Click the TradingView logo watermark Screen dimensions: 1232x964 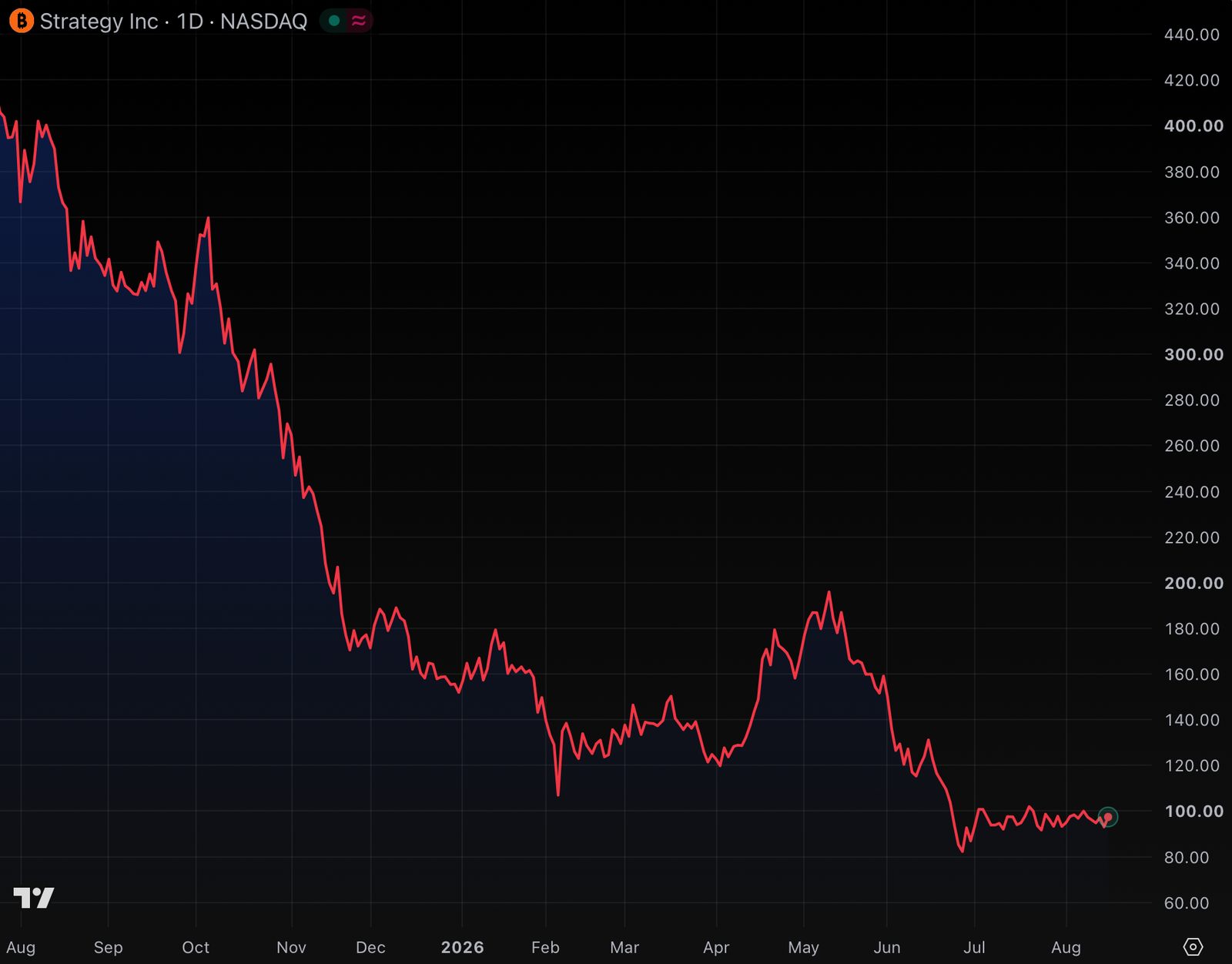[x=34, y=898]
